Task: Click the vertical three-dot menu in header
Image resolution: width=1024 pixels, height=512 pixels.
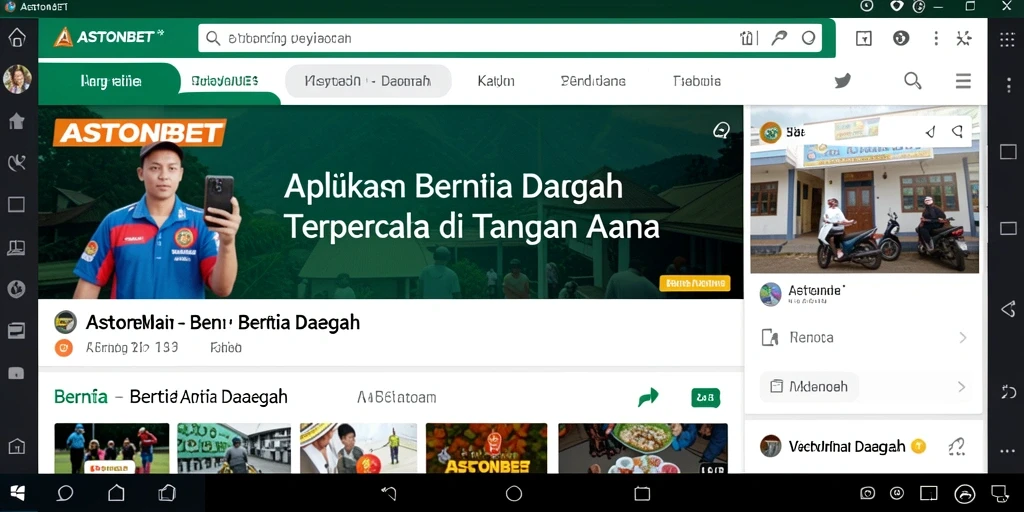Action: pos(936,38)
